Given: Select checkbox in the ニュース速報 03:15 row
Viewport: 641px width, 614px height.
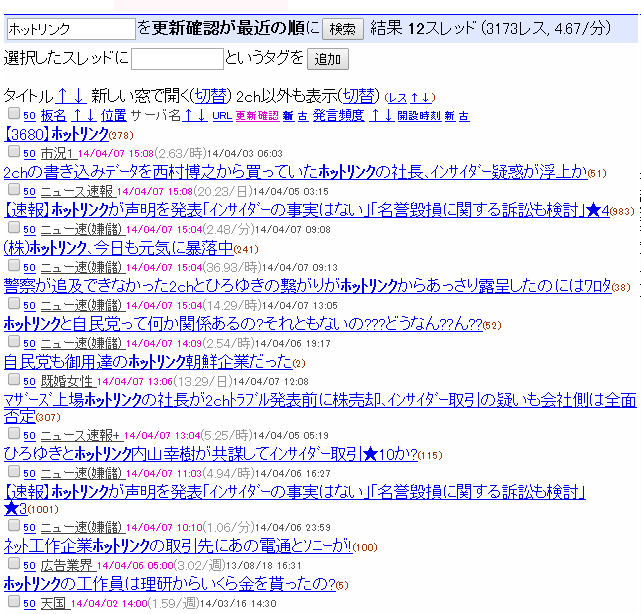Looking at the screenshot, I should coord(14,189).
